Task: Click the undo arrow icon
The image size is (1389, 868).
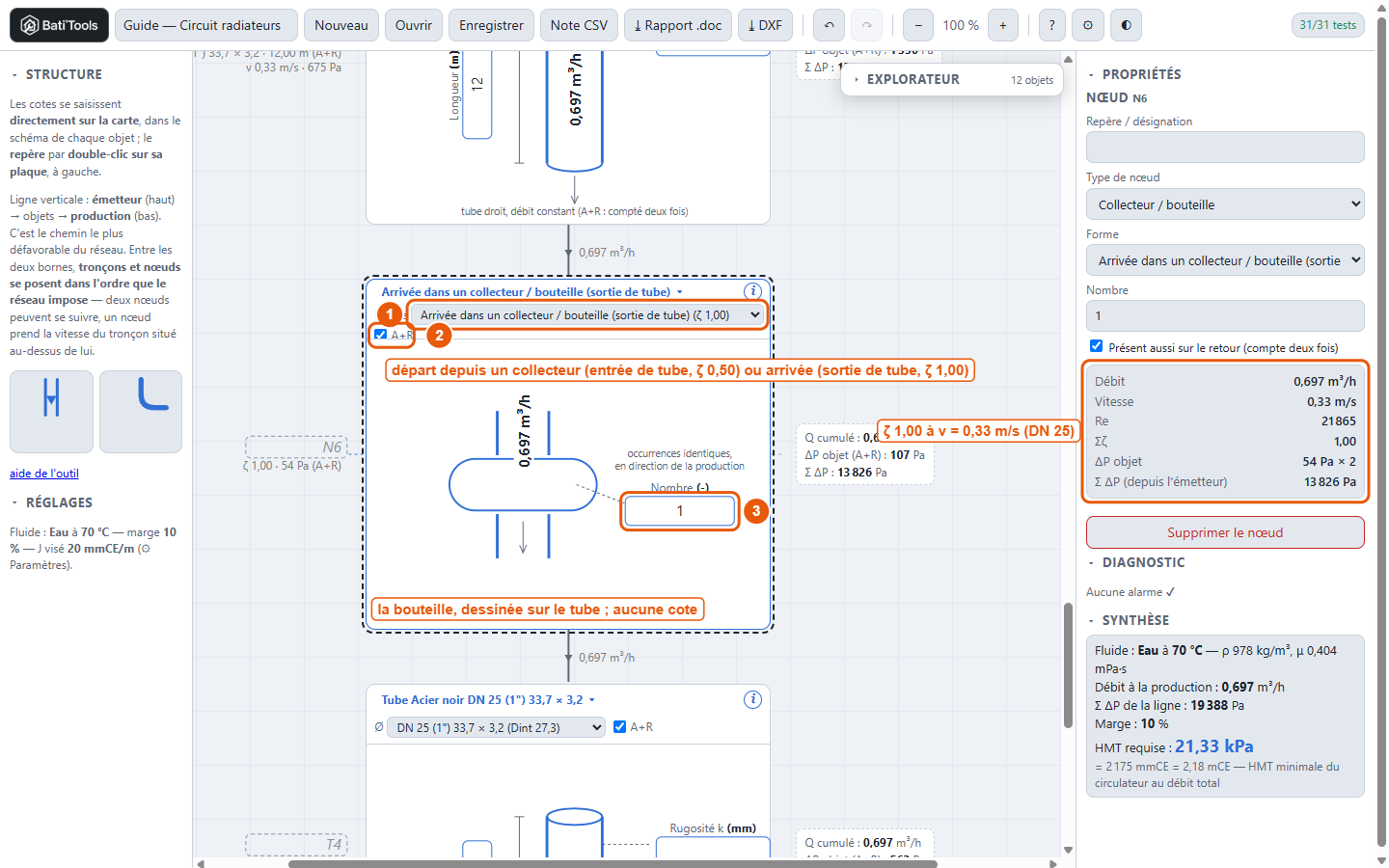Action: [x=829, y=25]
